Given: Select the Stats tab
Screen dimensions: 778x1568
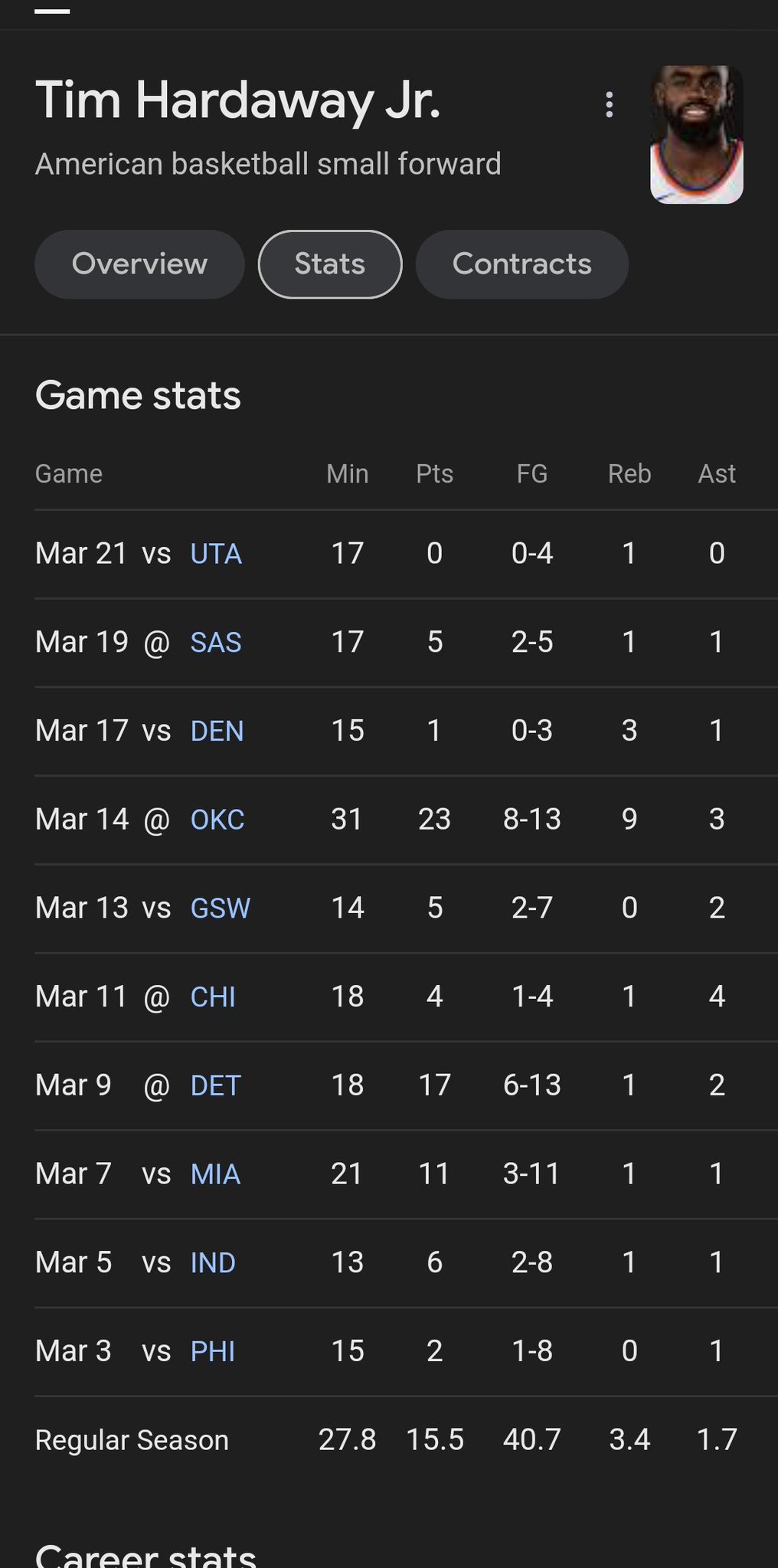Looking at the screenshot, I should tap(330, 264).
